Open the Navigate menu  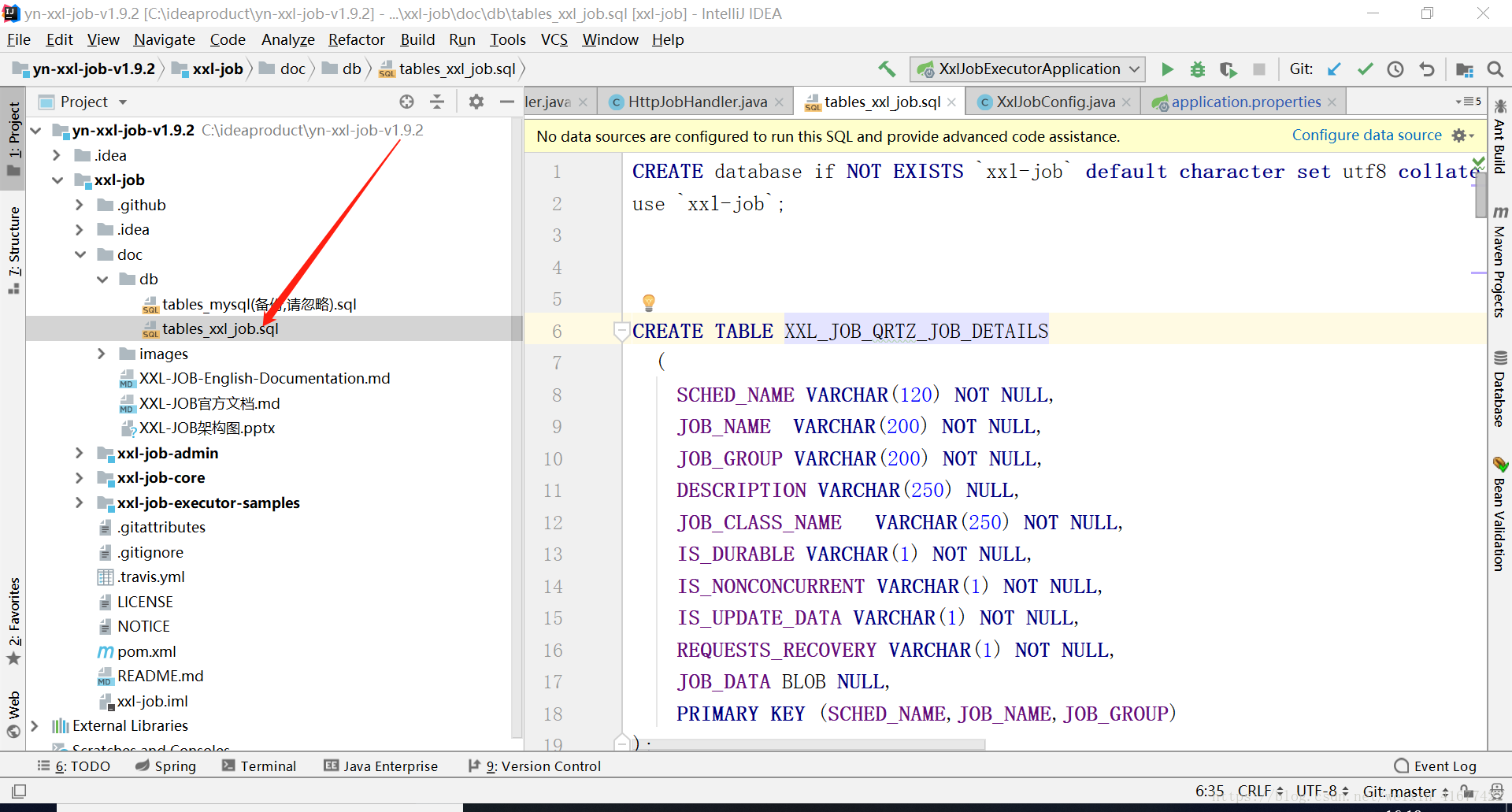click(164, 39)
